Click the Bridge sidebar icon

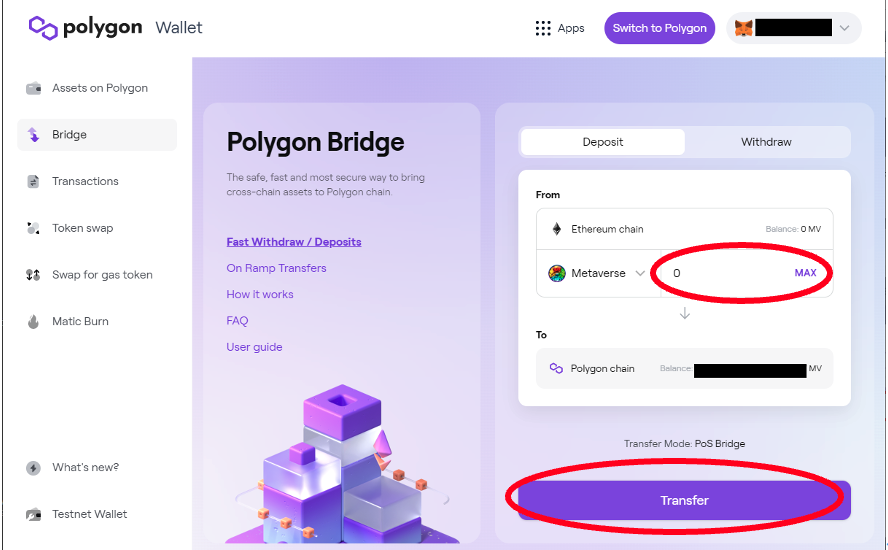[33, 135]
